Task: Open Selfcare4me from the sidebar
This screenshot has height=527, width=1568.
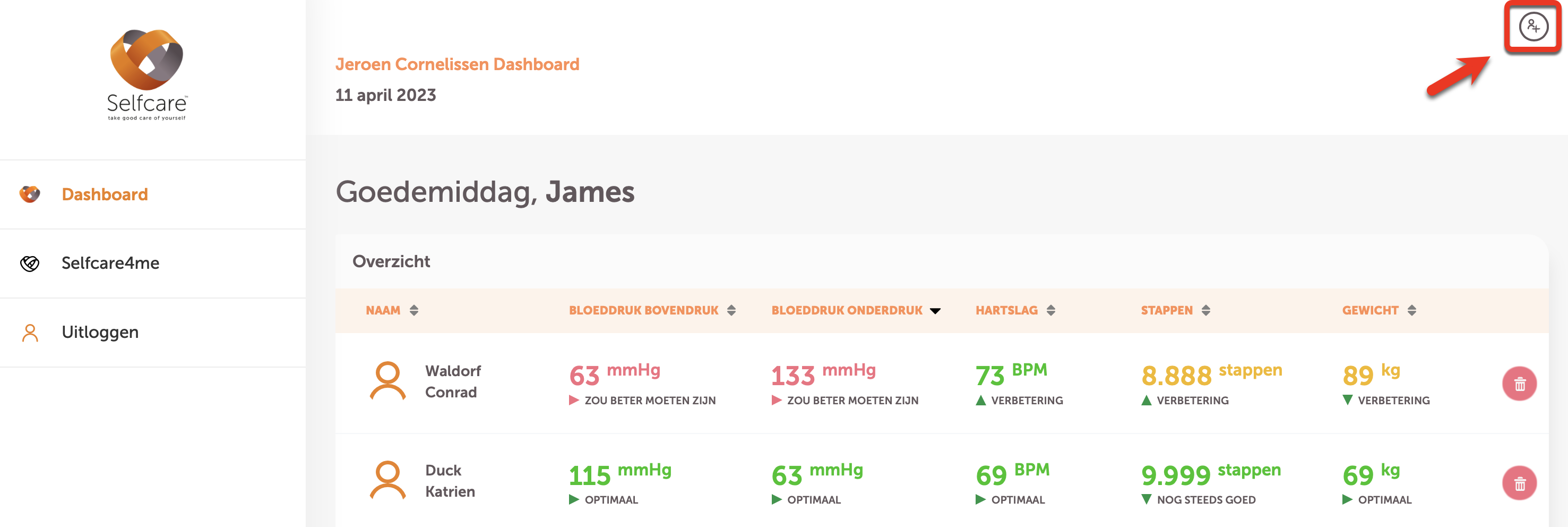Action: tap(110, 263)
